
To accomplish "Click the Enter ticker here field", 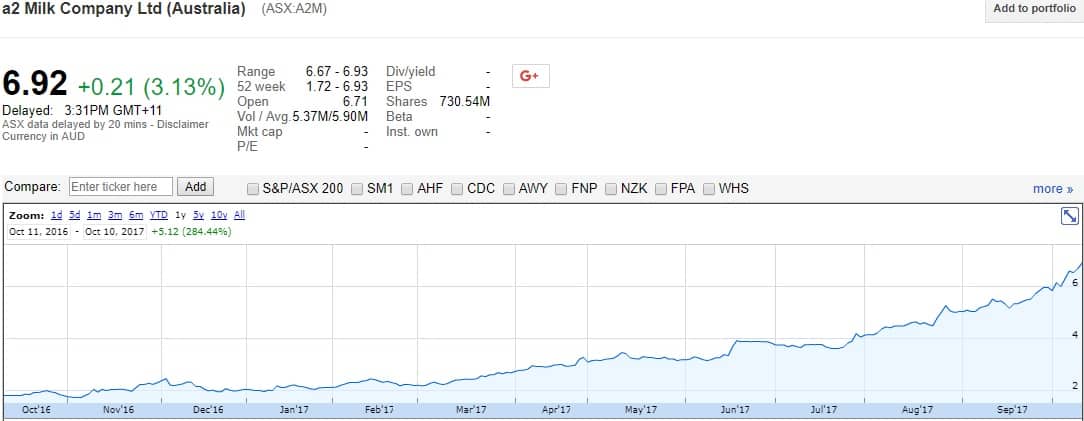I will click(120, 187).
